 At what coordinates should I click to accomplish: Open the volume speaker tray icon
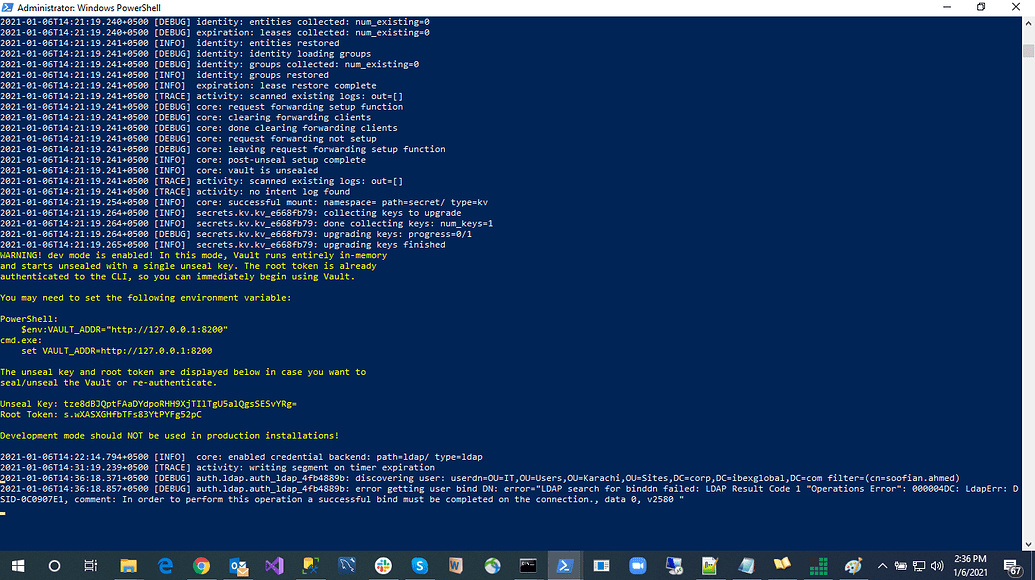(x=937, y=565)
